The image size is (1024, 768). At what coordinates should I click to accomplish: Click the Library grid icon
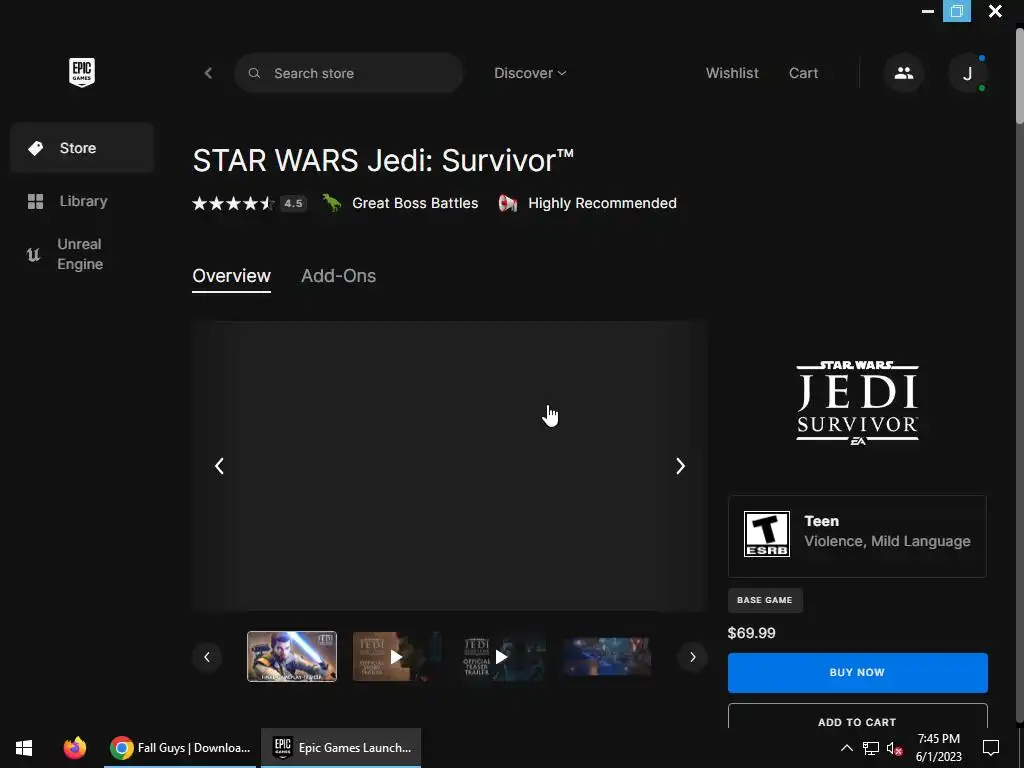pyautogui.click(x=35, y=201)
